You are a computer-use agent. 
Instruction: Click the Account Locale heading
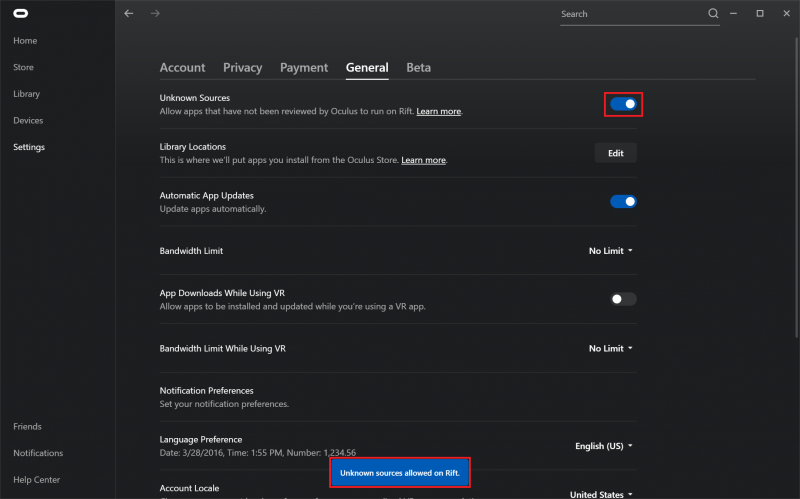[189, 488]
